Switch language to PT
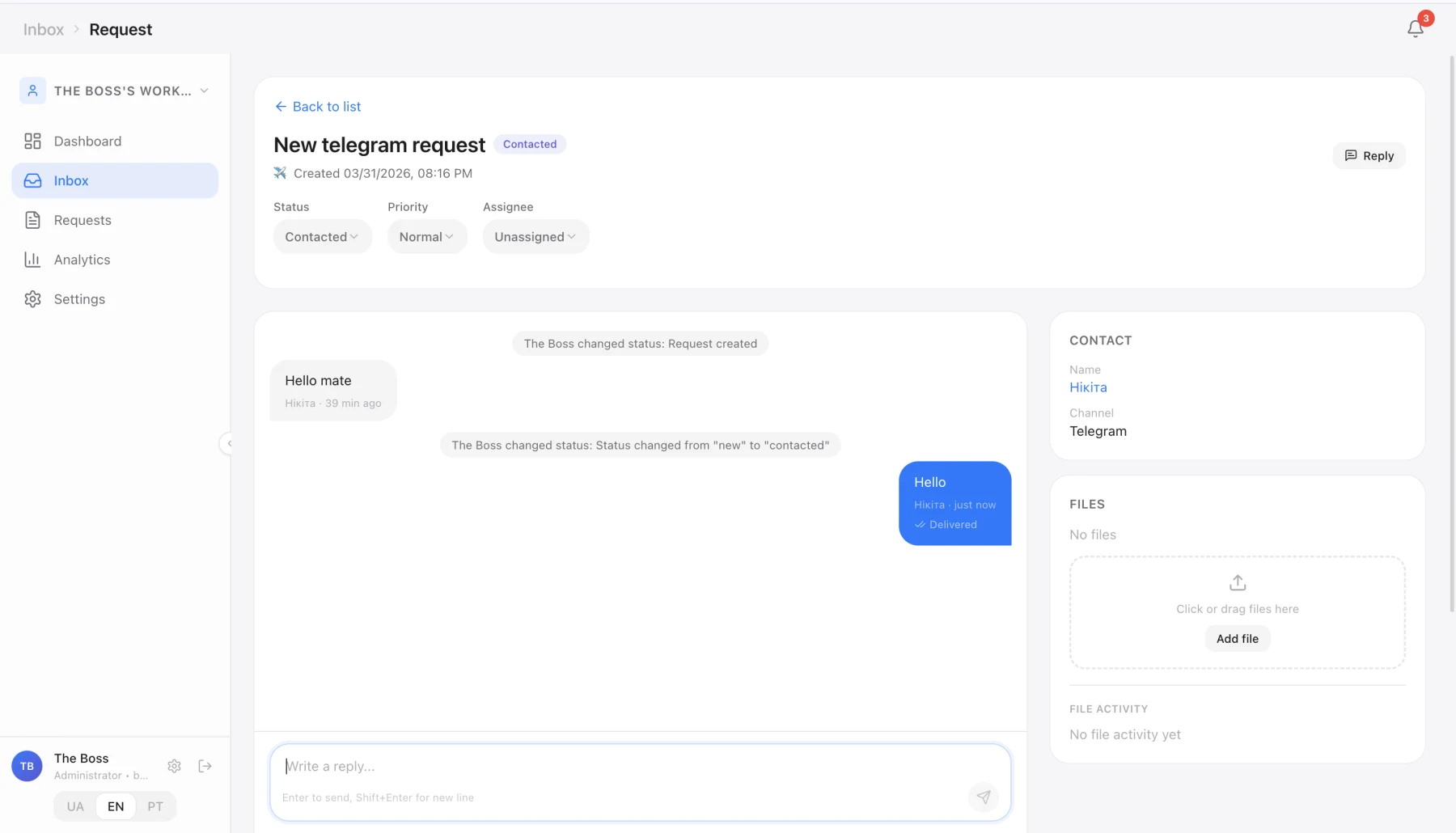Viewport: 1456px width, 833px height. click(155, 806)
